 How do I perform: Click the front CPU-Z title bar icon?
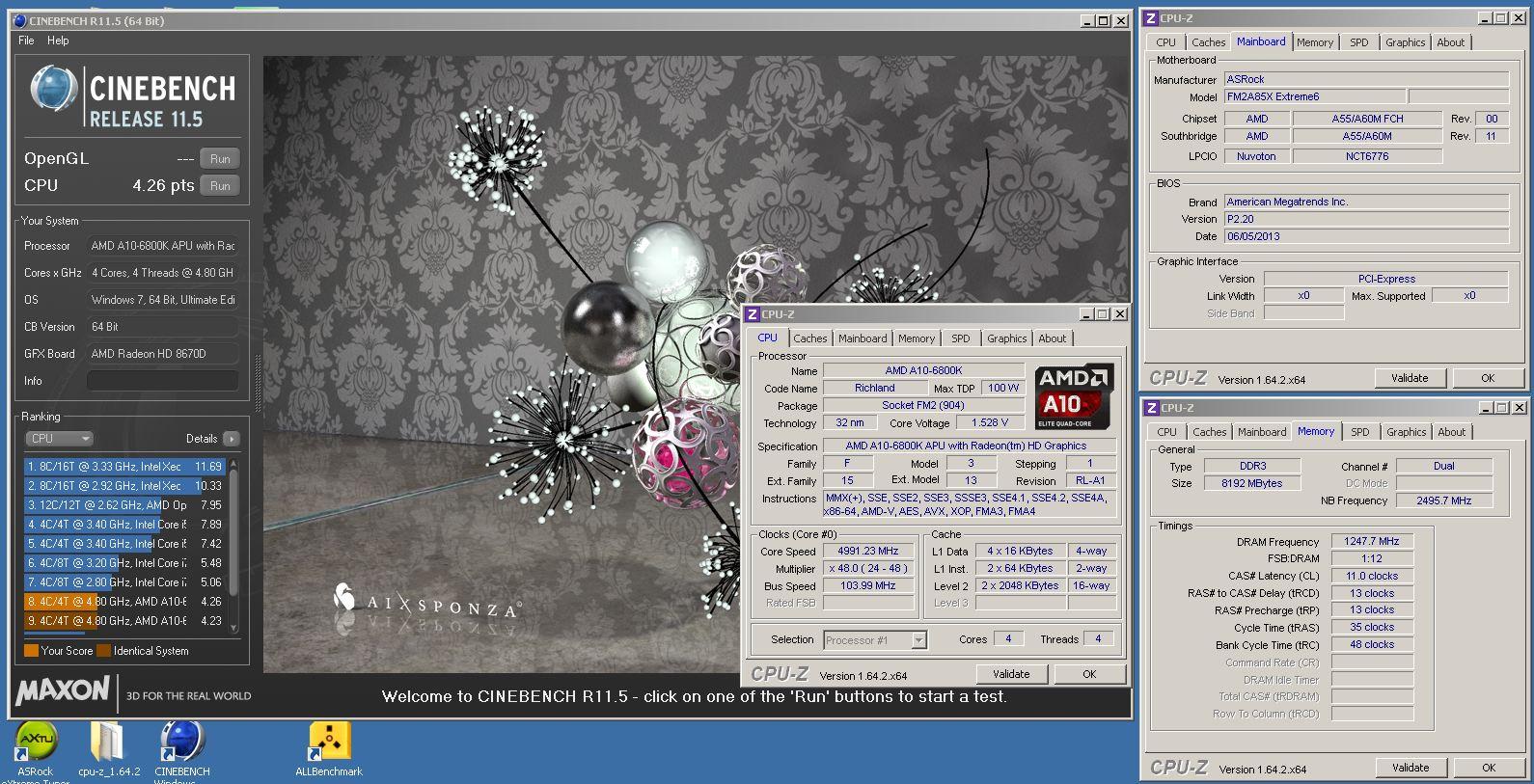point(753,314)
